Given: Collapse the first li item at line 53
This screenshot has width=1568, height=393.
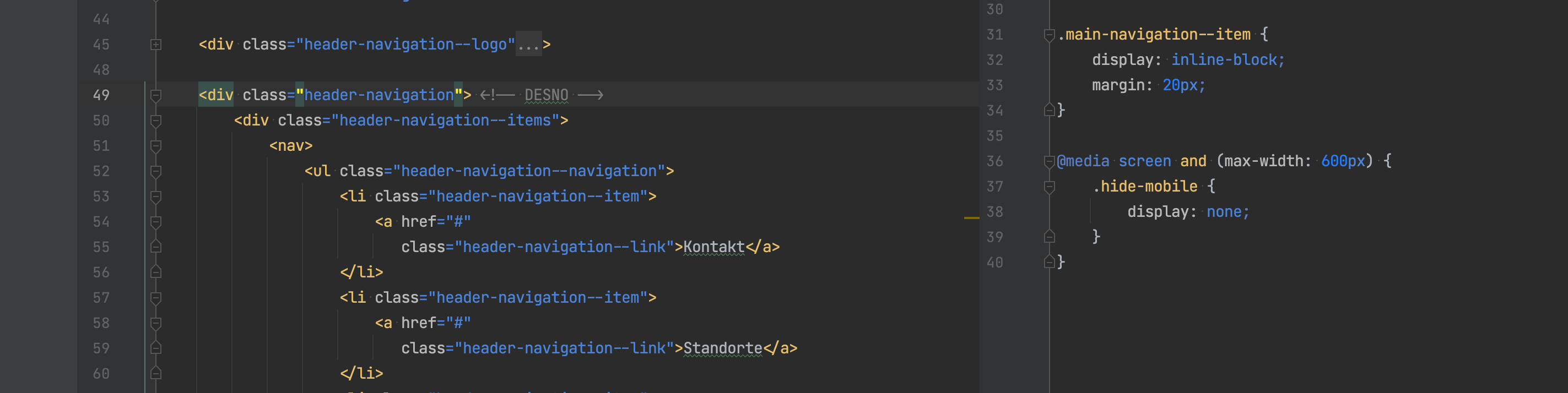Looking at the screenshot, I should click(156, 197).
